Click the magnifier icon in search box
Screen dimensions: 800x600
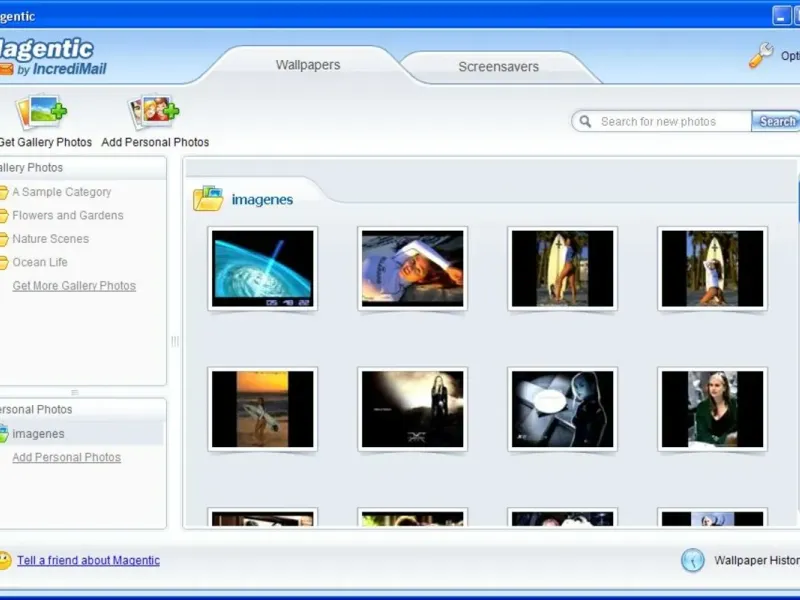(x=585, y=121)
